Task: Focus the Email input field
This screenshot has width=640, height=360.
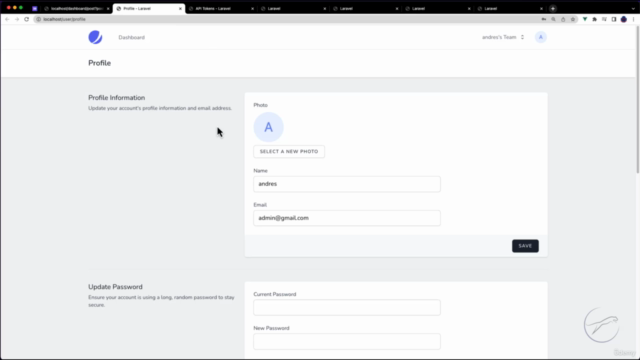Action: point(347,218)
